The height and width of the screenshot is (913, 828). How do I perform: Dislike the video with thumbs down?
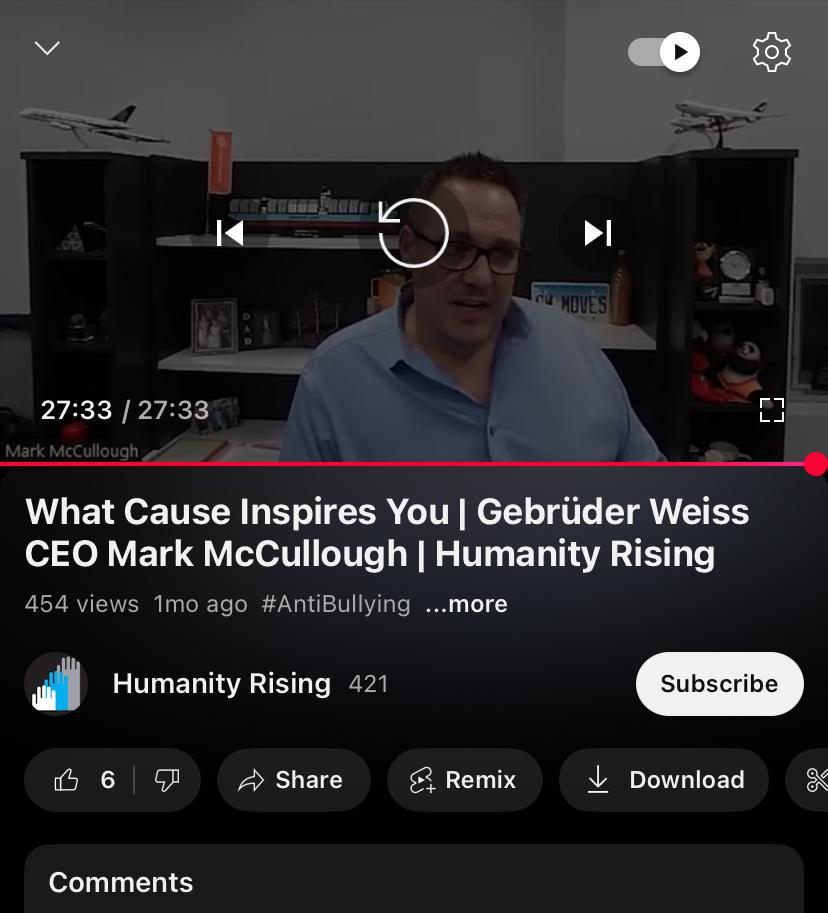click(167, 780)
